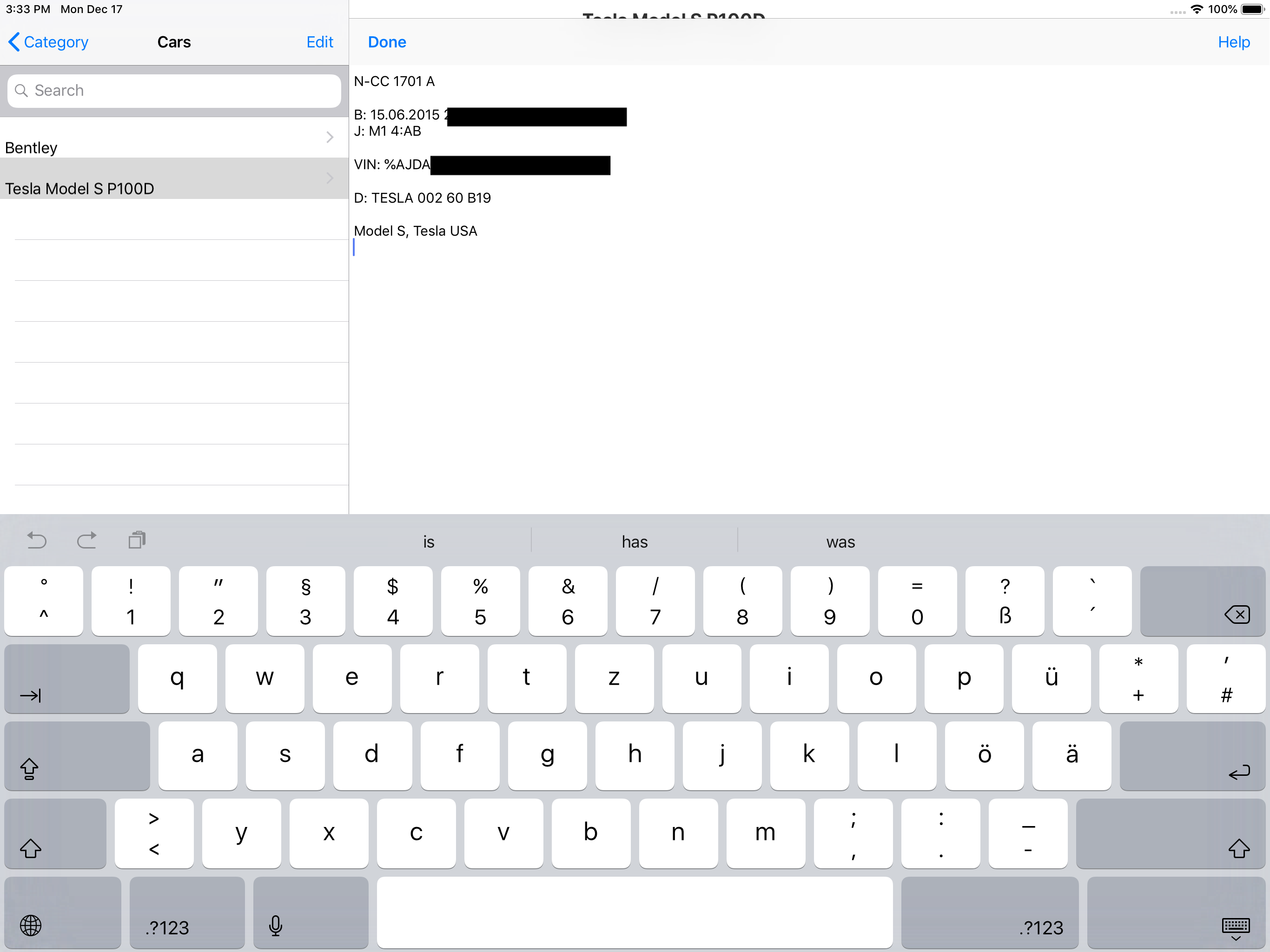The image size is (1270, 952).
Task: Tap the hide keyboard icon
Action: 1236,929
